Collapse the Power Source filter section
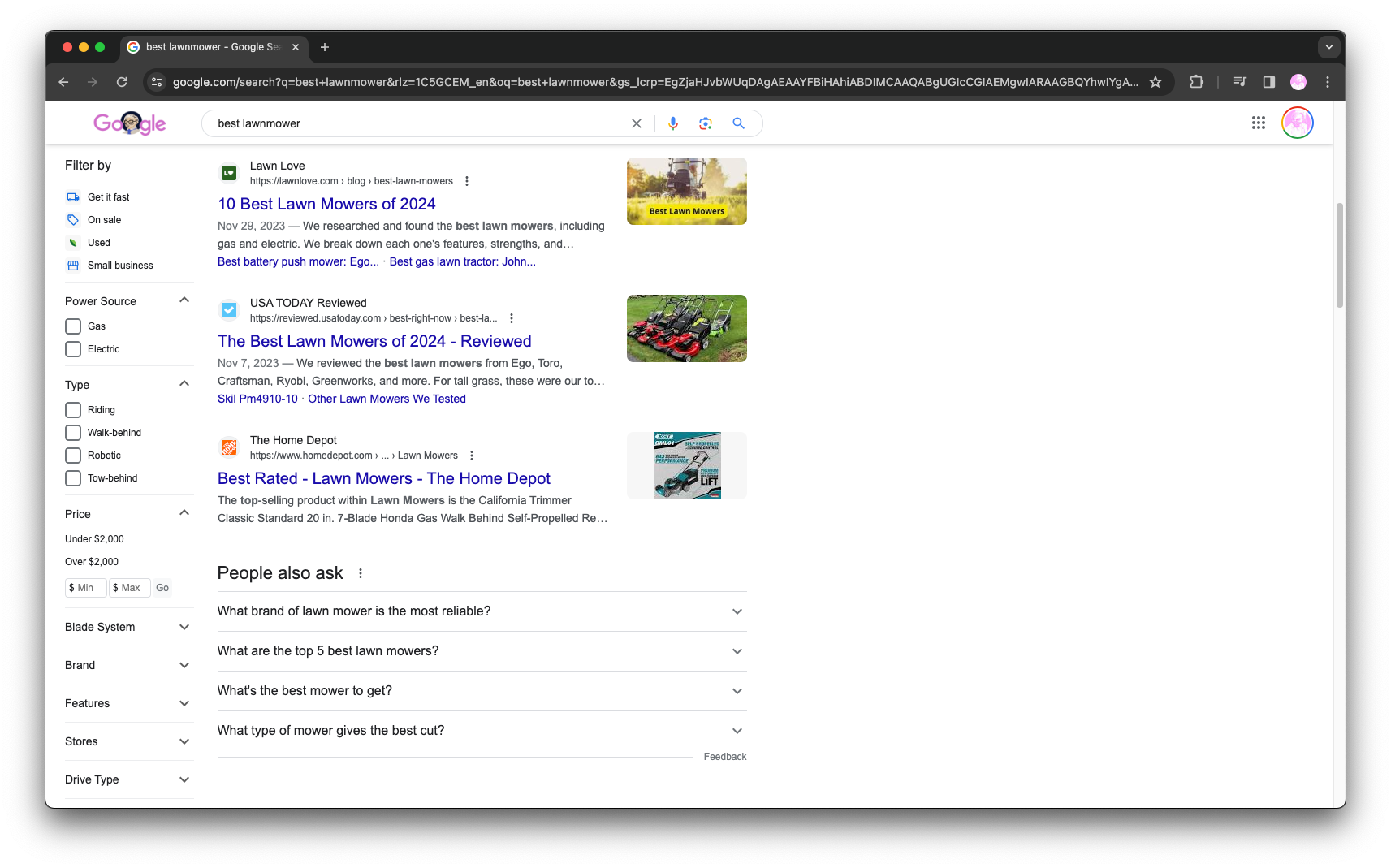 coord(184,300)
